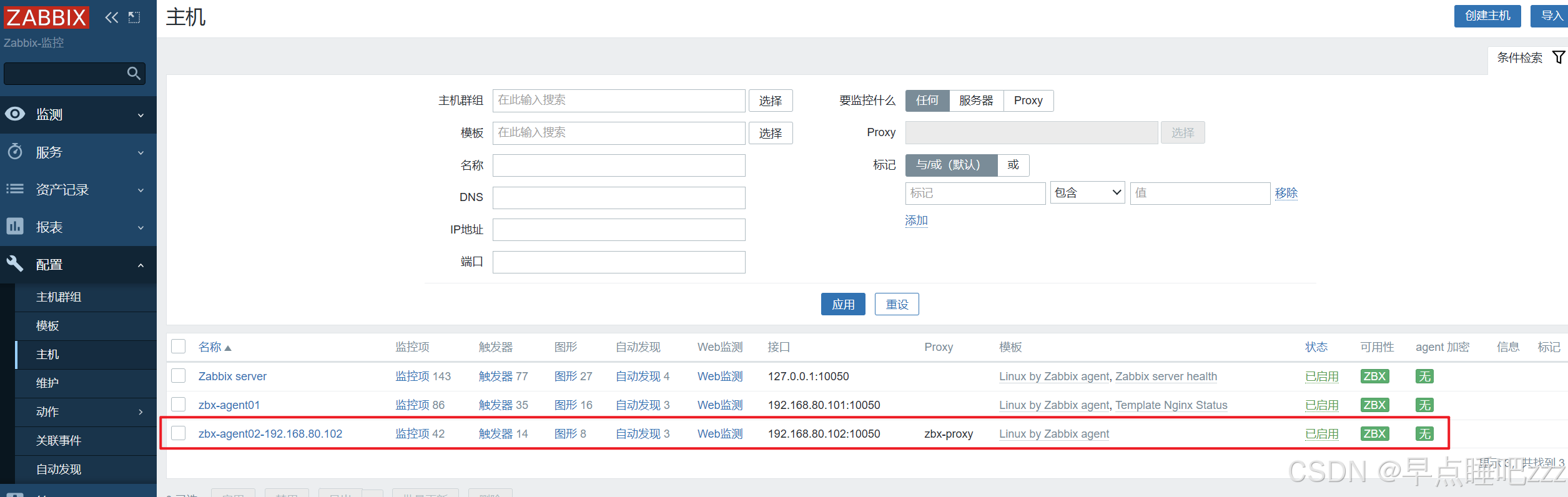Click the 应用 filter button
The image size is (1568, 497).
(x=843, y=305)
